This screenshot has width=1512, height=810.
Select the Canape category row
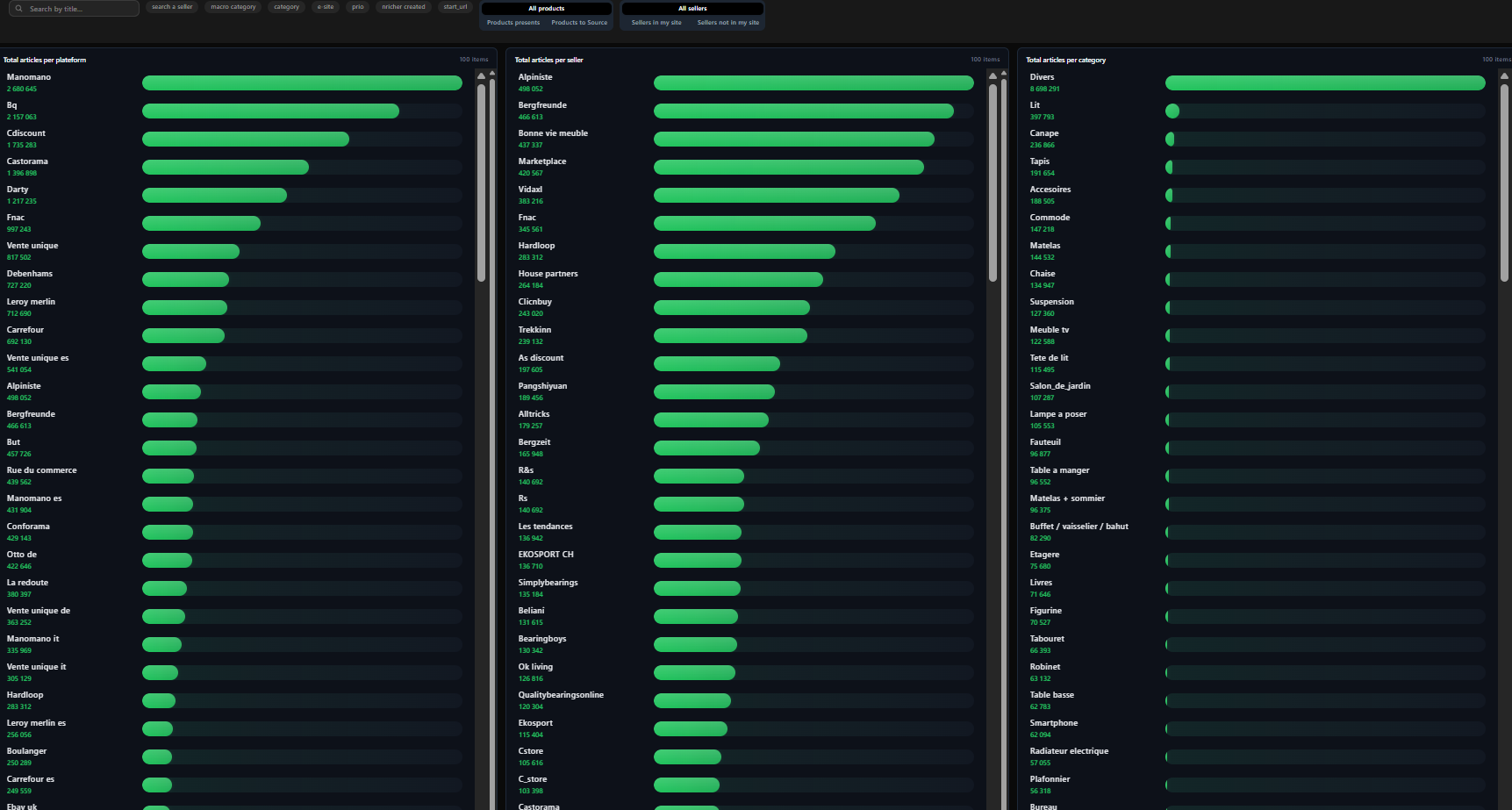(1258, 139)
